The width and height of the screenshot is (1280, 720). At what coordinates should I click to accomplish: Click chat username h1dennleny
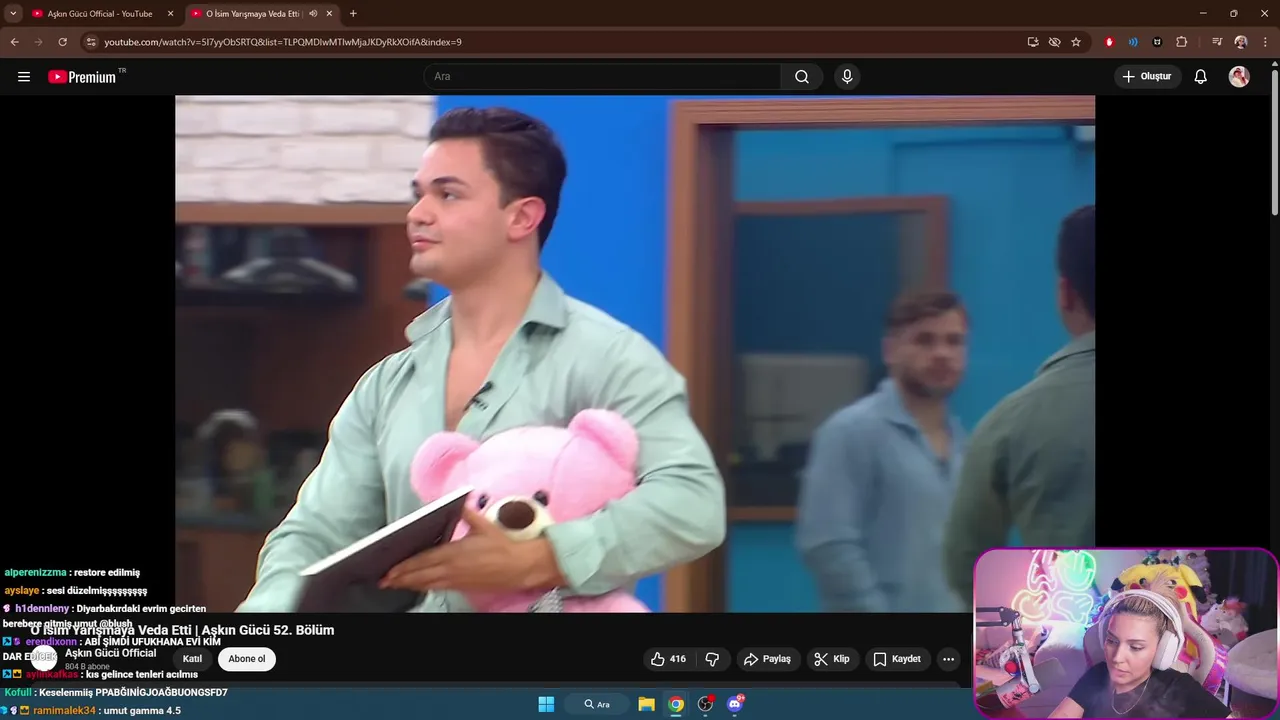(42, 609)
